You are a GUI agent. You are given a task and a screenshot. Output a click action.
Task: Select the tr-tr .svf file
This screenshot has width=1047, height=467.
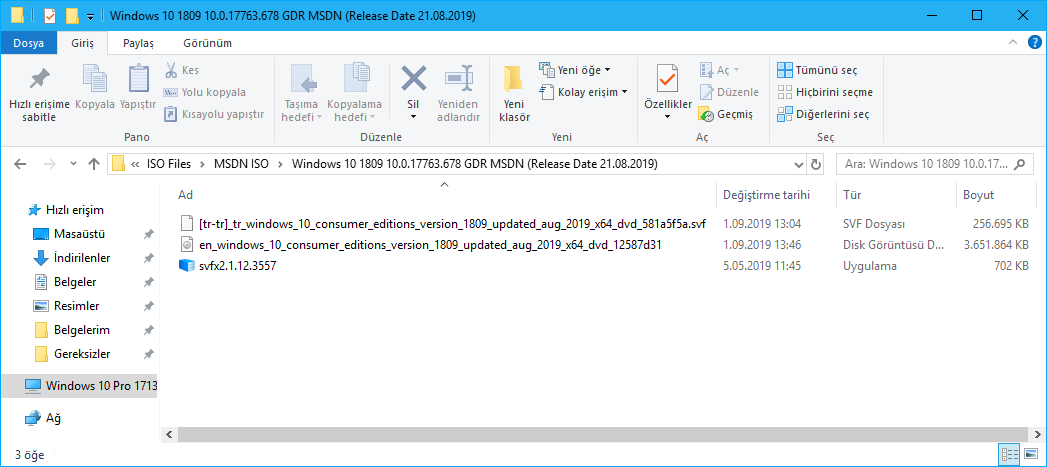click(443, 223)
